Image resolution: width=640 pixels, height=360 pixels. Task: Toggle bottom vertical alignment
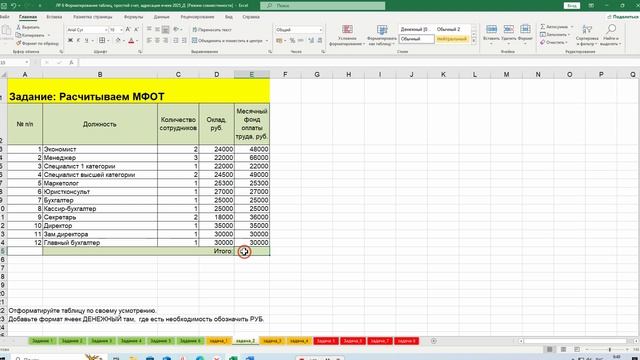[x=165, y=29]
